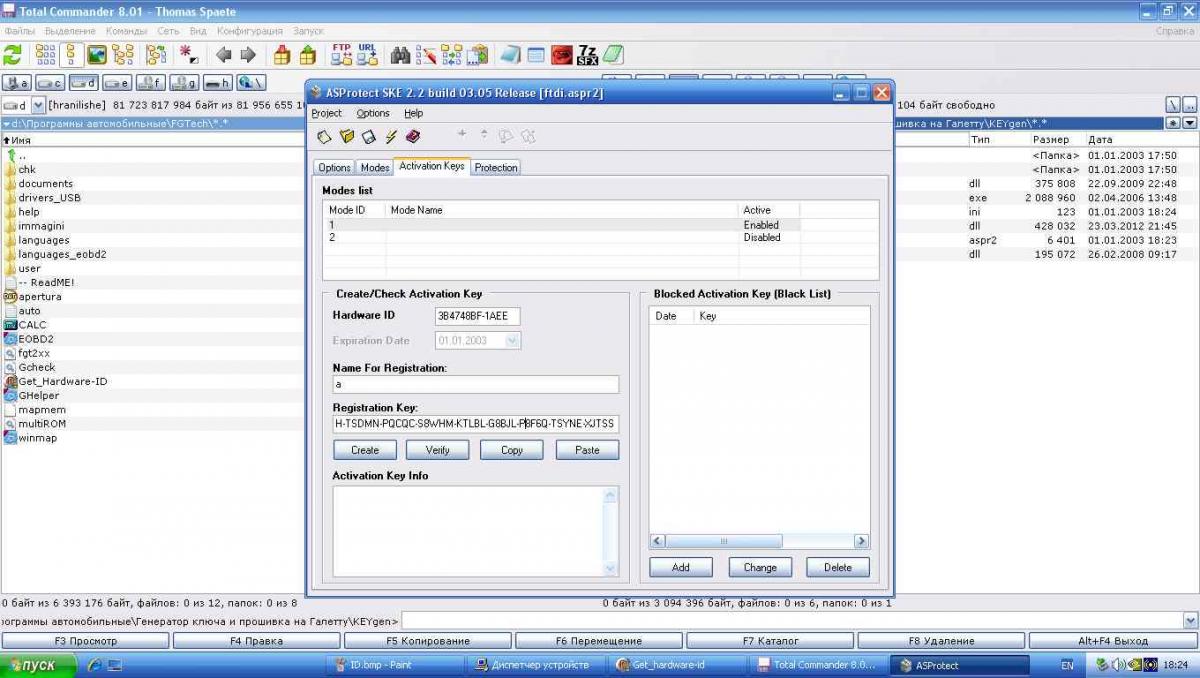Select the Activation Keys tab
The image size is (1200, 678).
[432, 166]
